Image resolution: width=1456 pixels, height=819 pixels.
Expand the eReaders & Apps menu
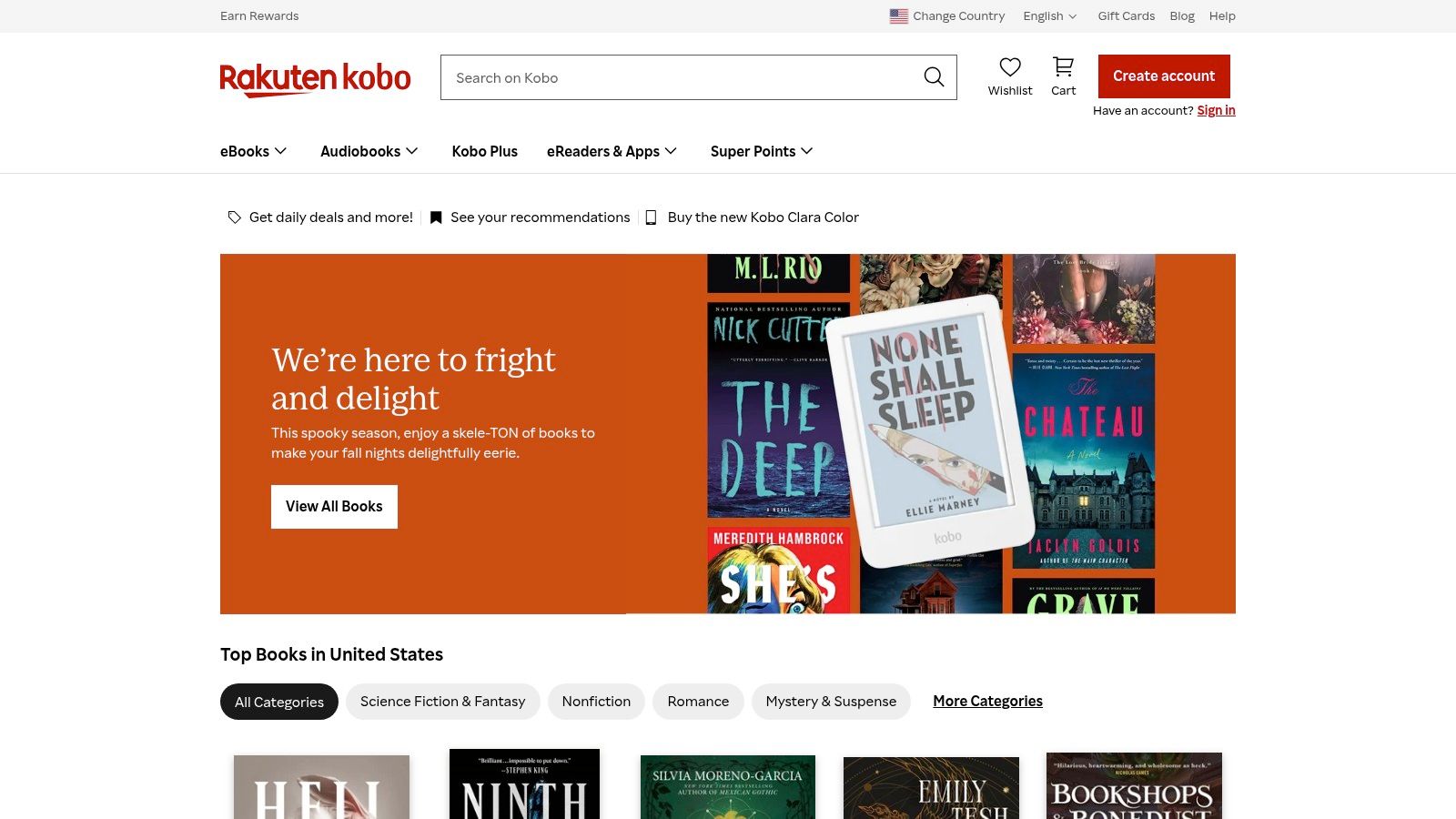click(x=611, y=151)
